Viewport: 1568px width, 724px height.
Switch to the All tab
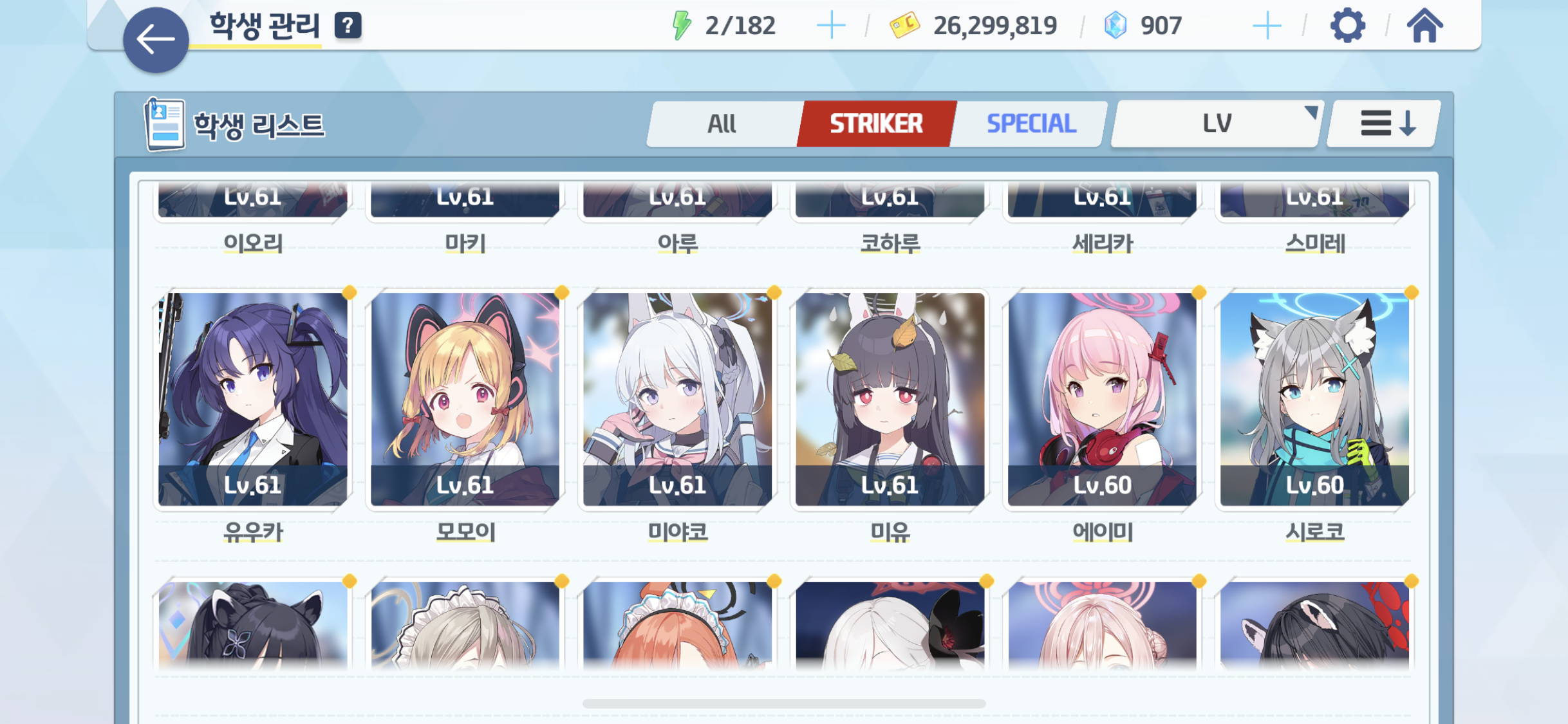pyautogui.click(x=722, y=123)
